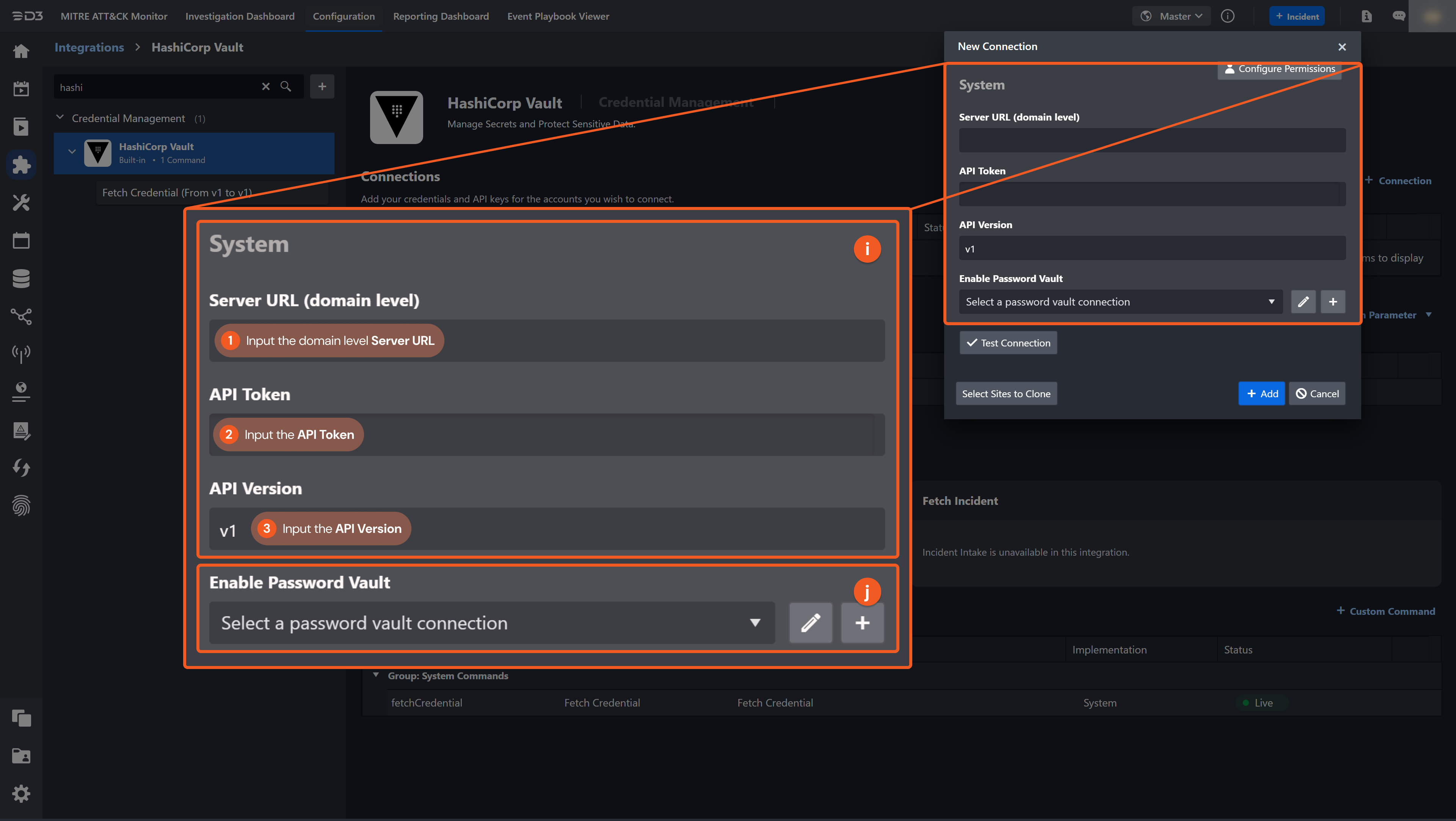Switch to the Reporting Dashboard tab
Viewport: 1456px width, 821px height.
(441, 16)
